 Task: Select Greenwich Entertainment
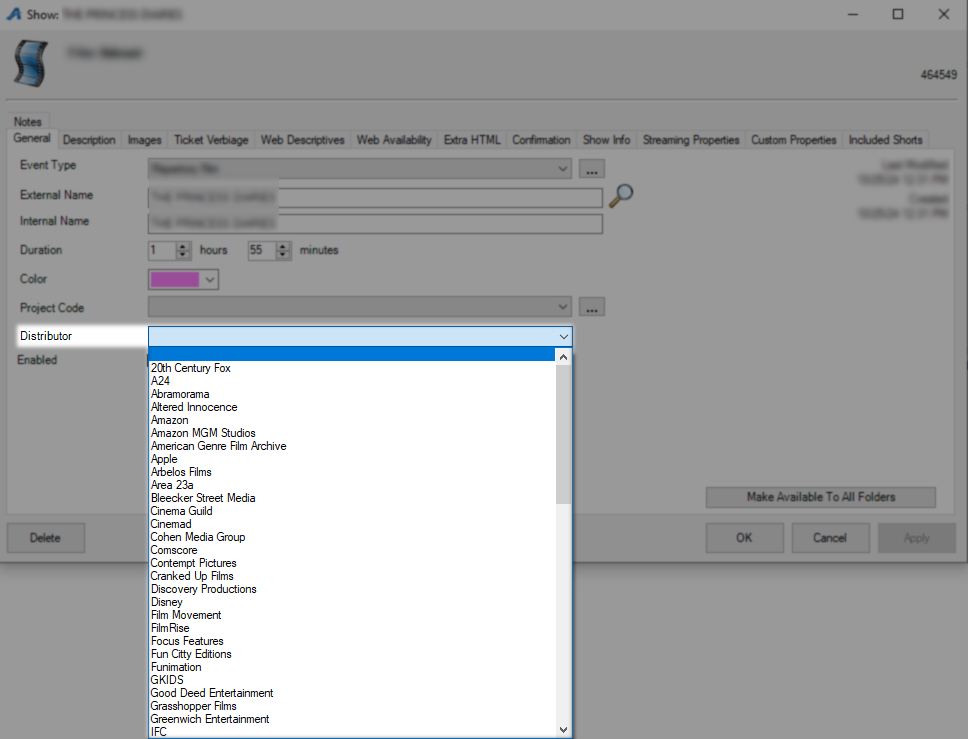pyautogui.click(x=352, y=719)
